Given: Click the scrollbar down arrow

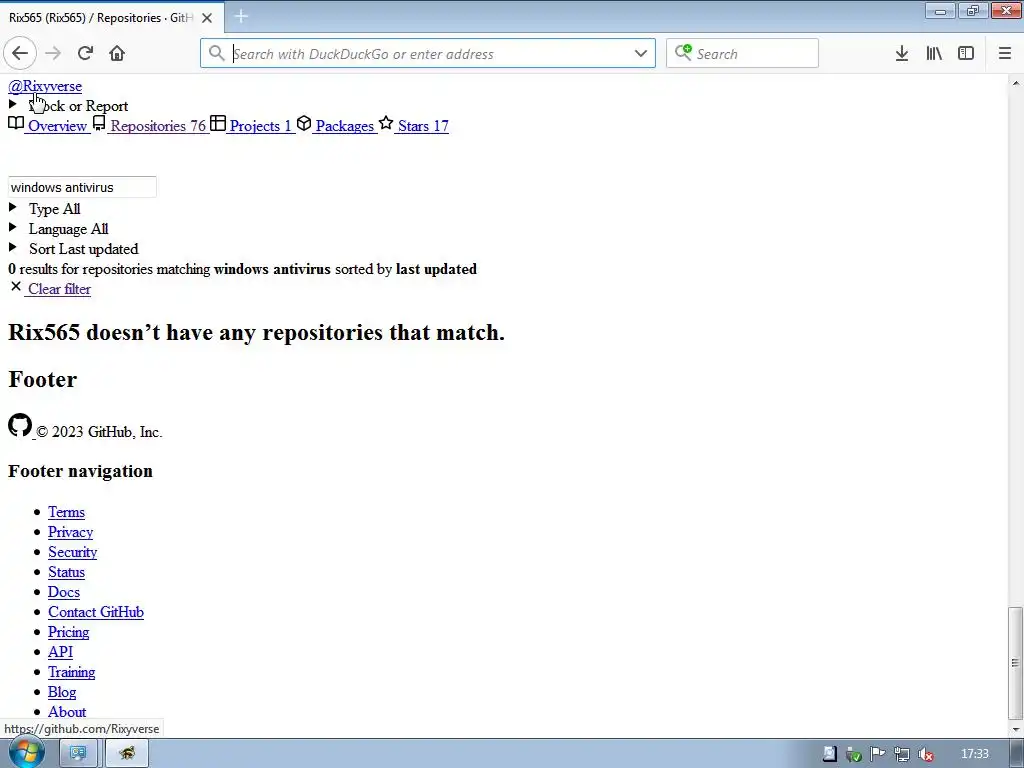Looking at the screenshot, I should click(1015, 729).
